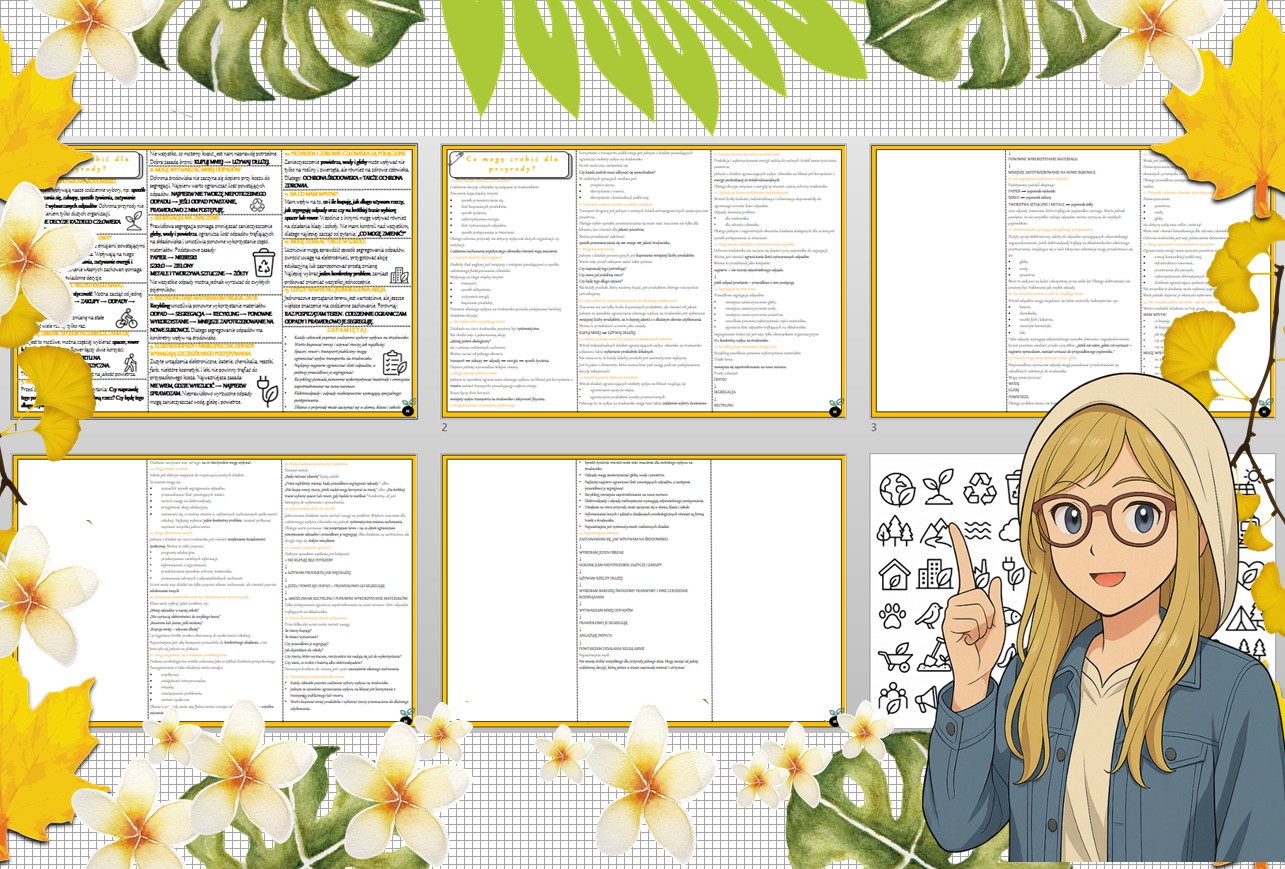Viewport: 1285px width, 869px height.
Task: Select the bottom-middle slide thumbnail below slide 2
Action: tap(644, 590)
